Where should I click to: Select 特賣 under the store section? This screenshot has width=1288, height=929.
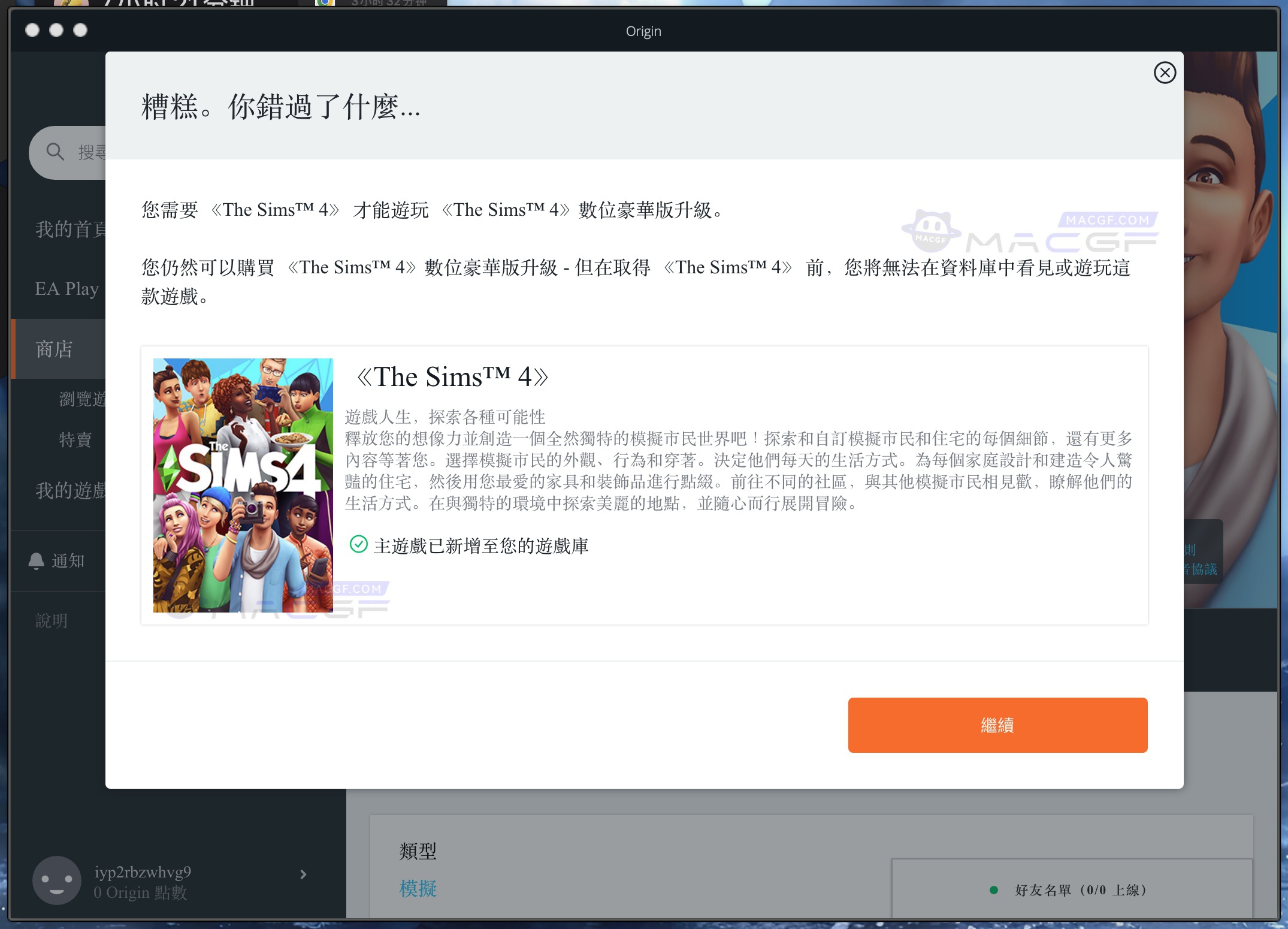[74, 441]
